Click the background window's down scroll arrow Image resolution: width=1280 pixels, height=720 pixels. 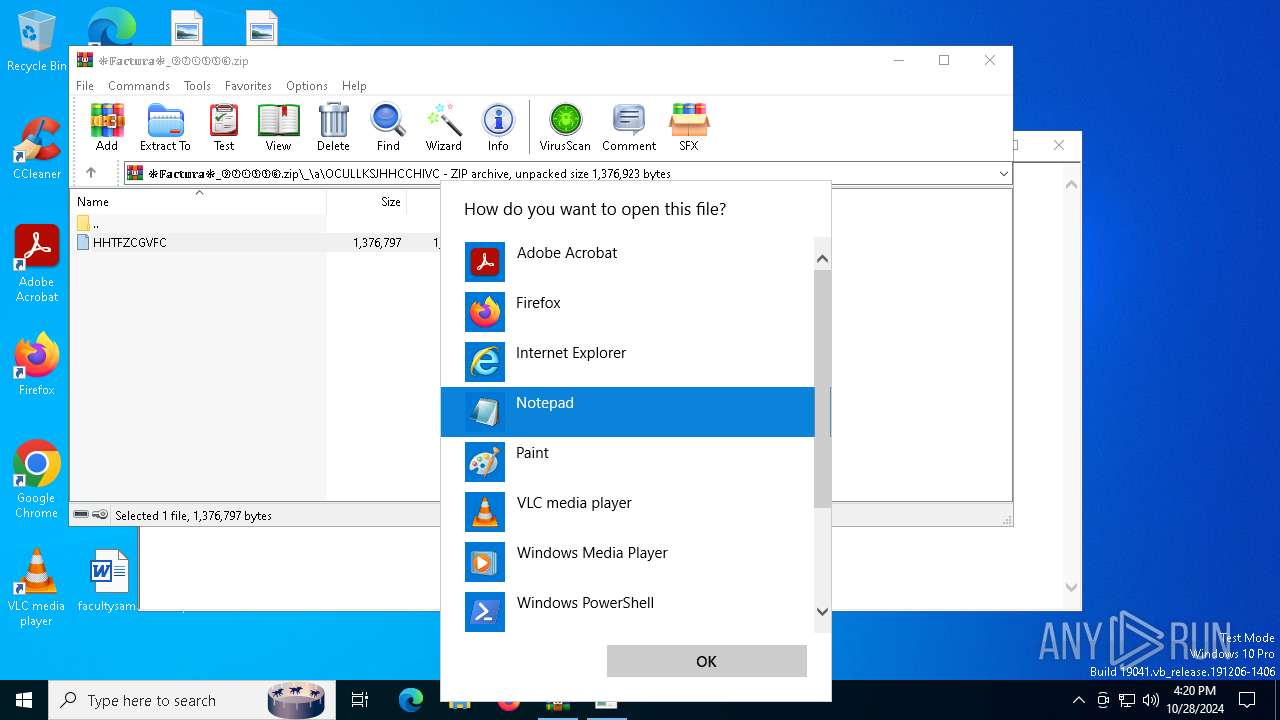click(1071, 588)
